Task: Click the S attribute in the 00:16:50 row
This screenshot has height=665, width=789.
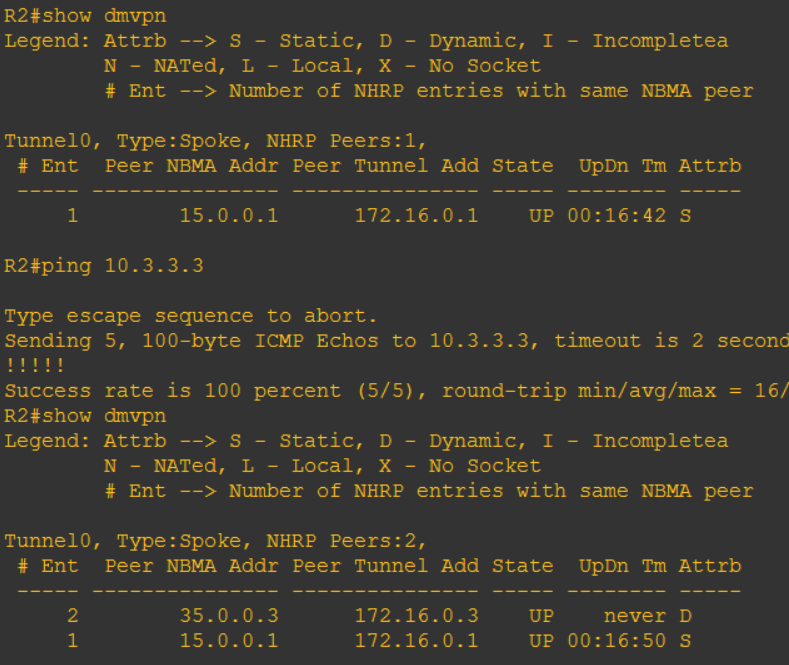Action: (685, 641)
